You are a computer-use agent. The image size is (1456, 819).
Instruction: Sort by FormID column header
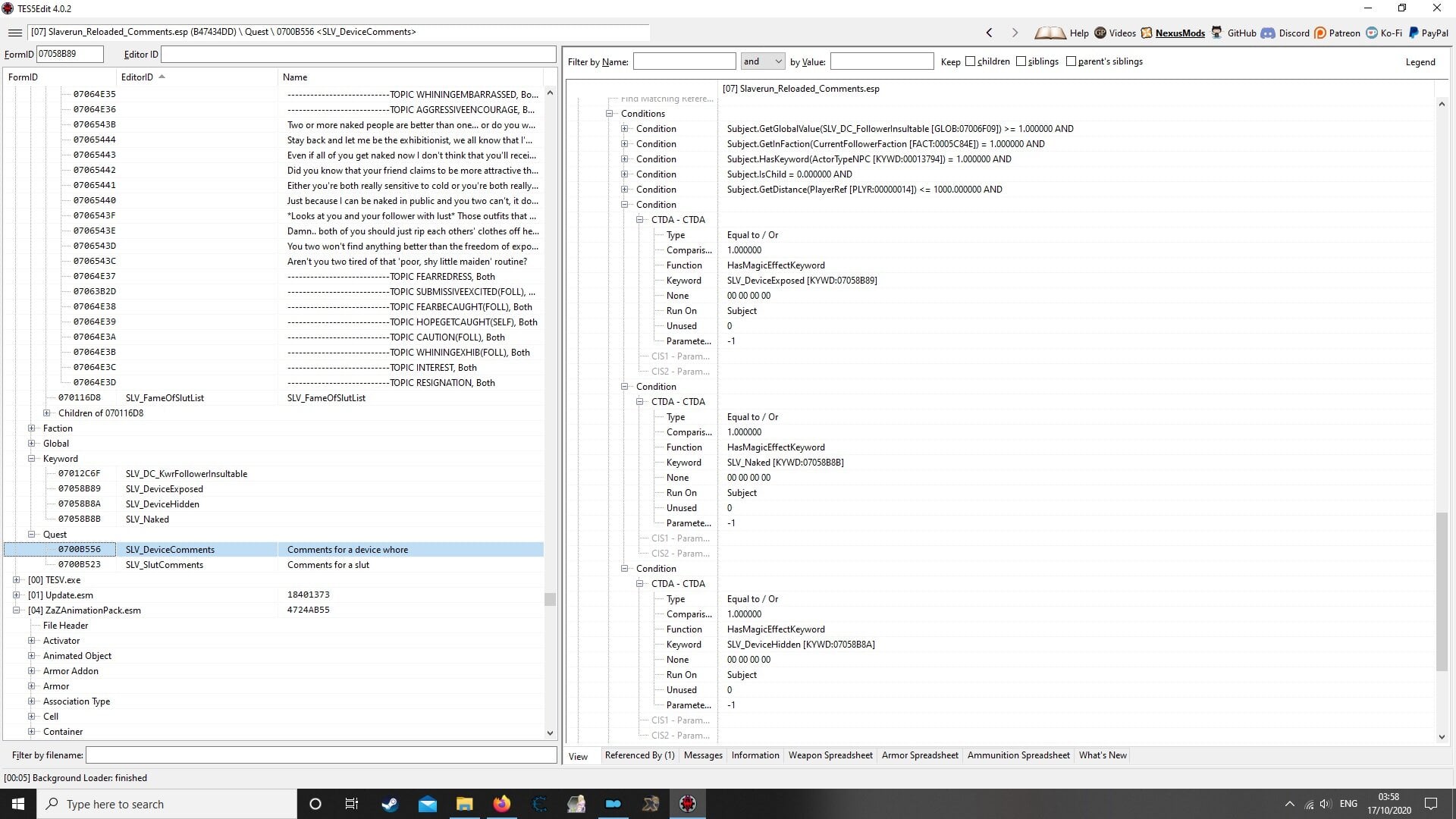tap(60, 77)
